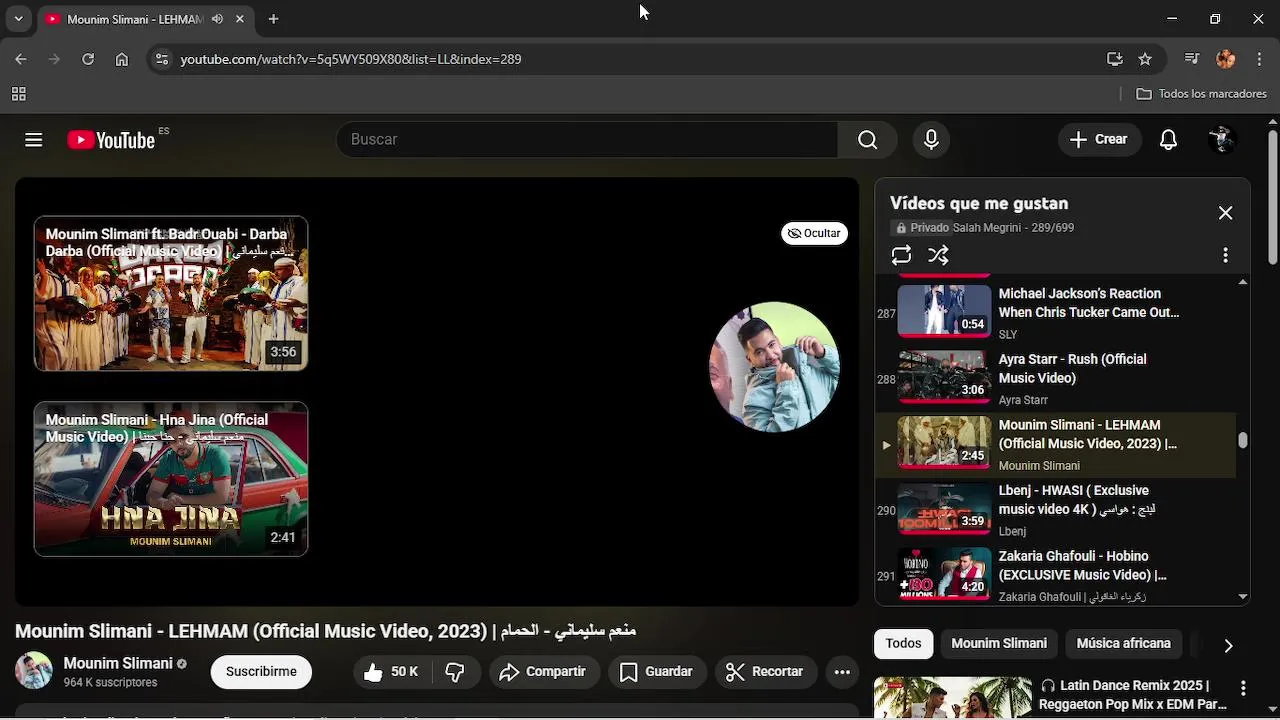The image size is (1280, 720).
Task: Open the YouTube hamburger guide menu
Action: [x=34, y=140]
